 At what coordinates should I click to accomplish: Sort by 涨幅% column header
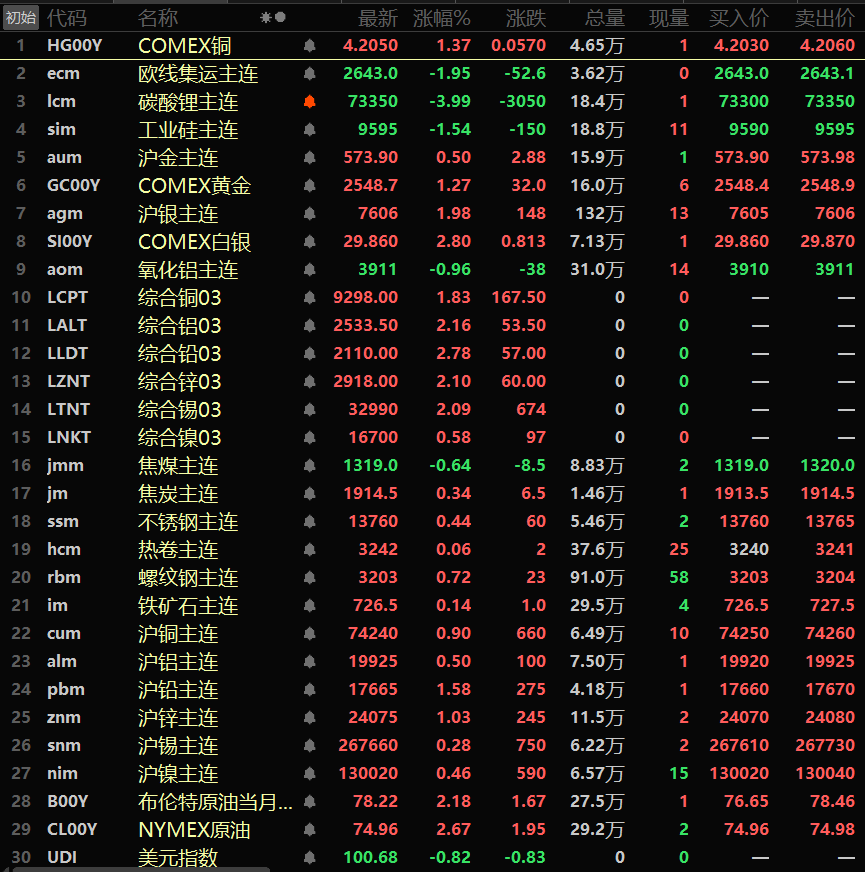pos(441,18)
